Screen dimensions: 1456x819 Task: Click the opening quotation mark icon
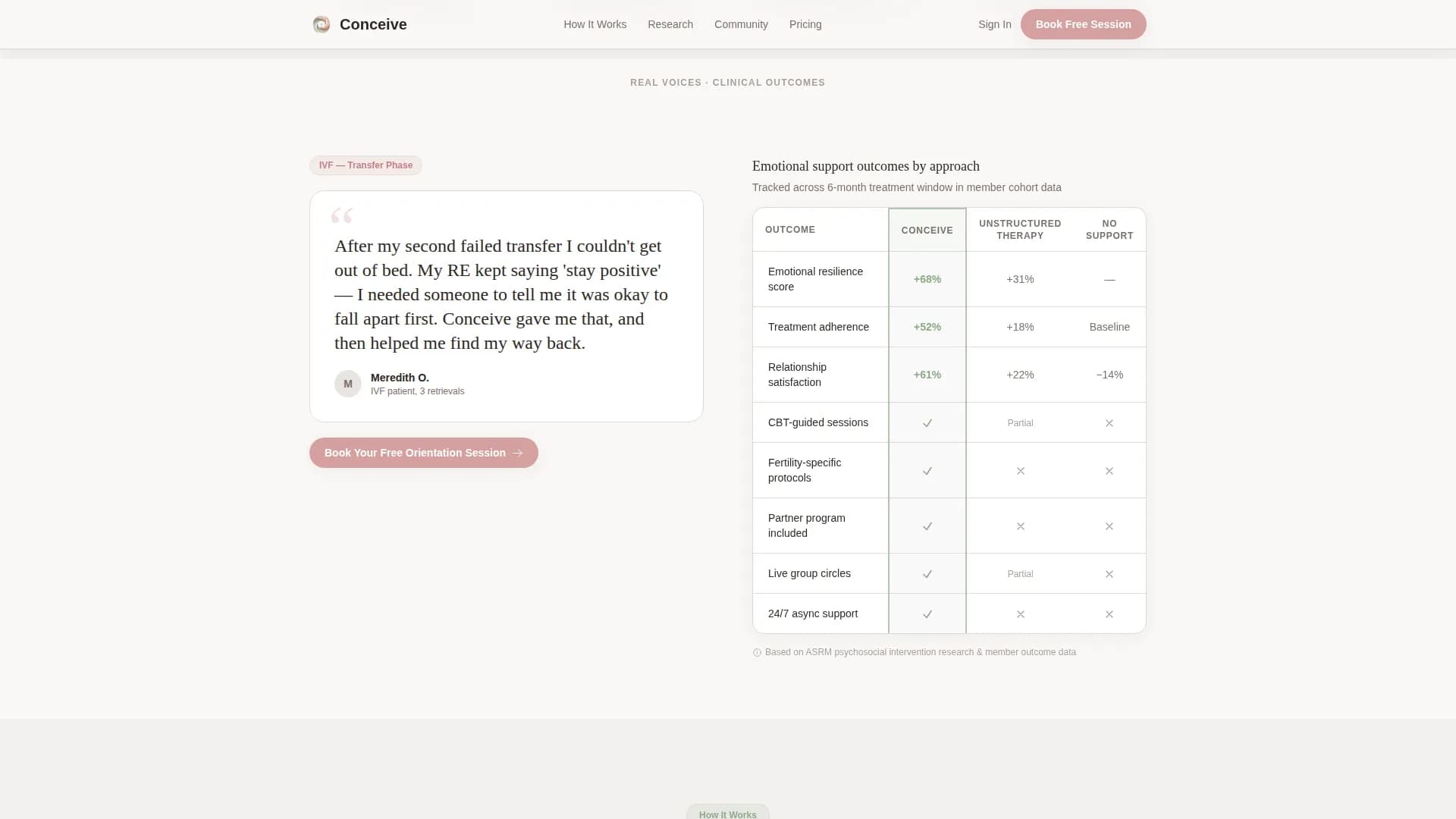coord(342,216)
